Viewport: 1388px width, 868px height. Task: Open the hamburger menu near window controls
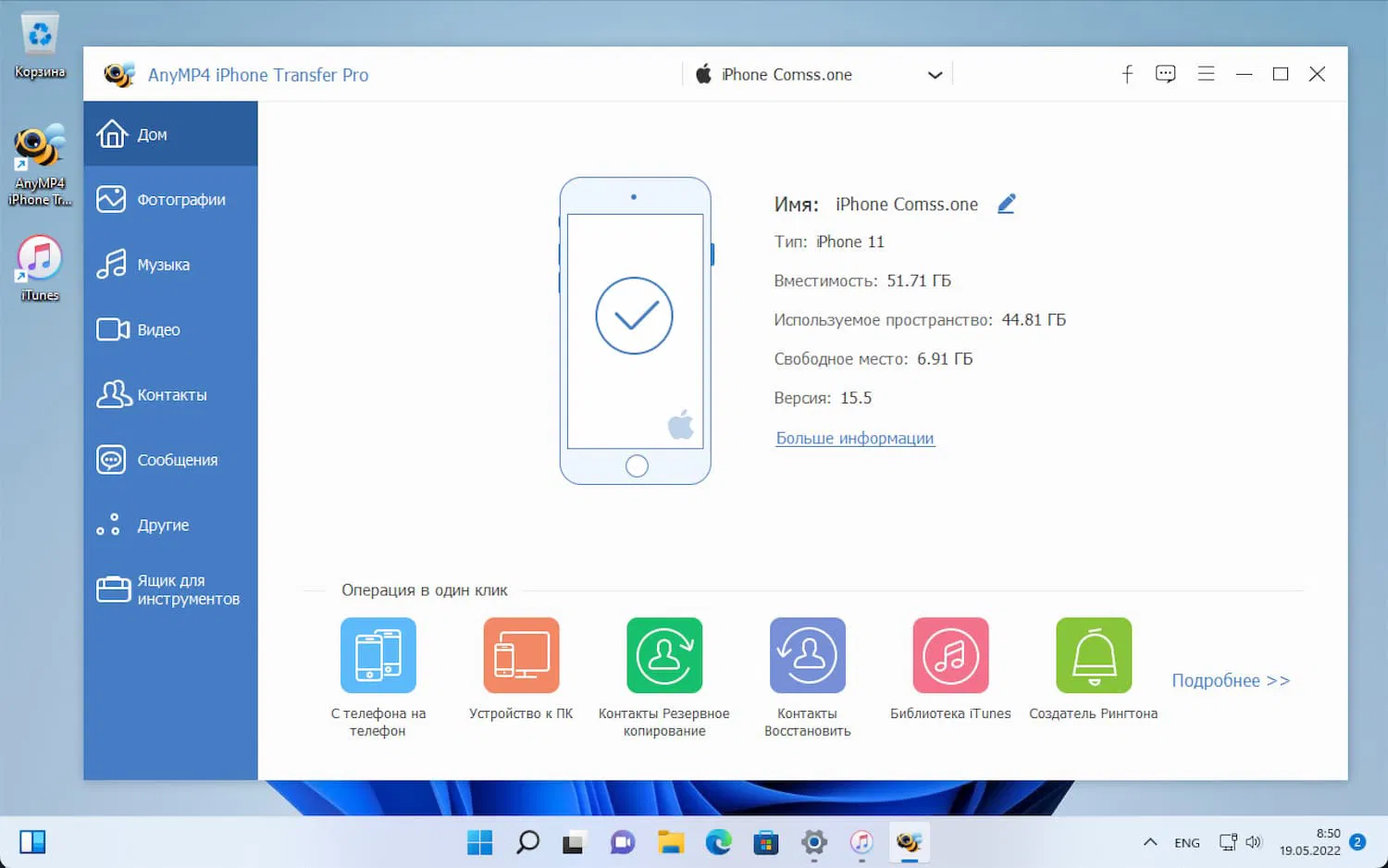(x=1206, y=73)
